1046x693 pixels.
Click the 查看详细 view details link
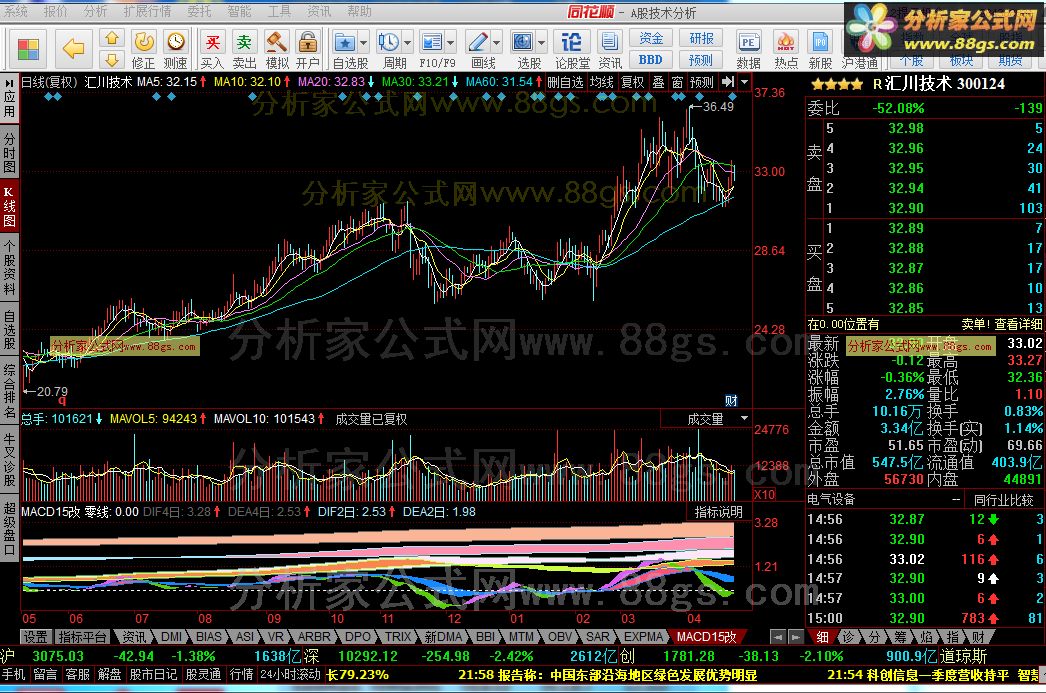coord(1018,324)
